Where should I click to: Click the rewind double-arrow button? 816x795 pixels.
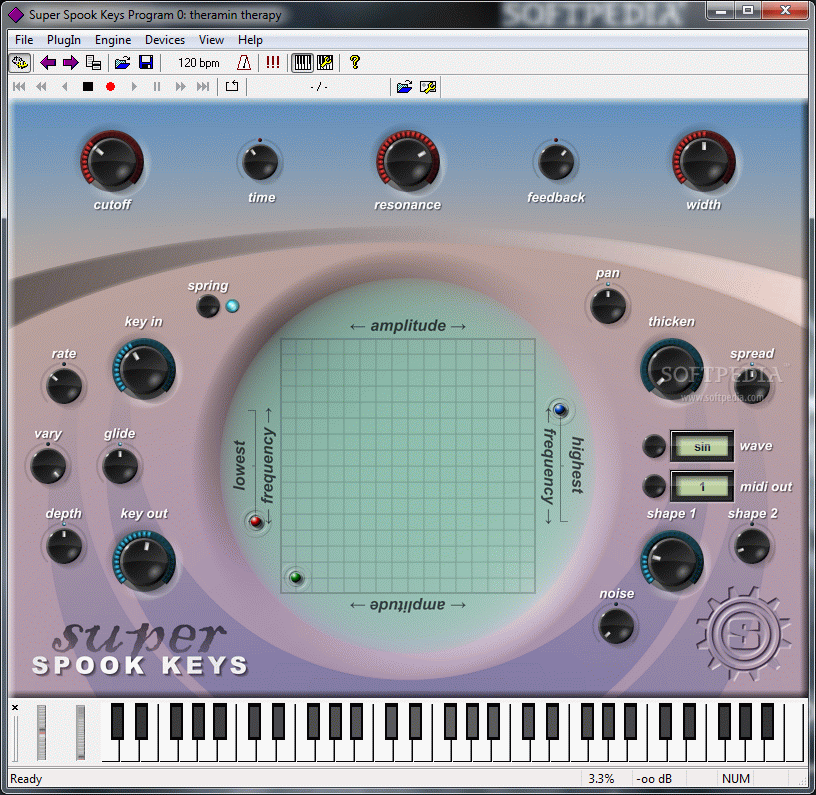click(41, 87)
